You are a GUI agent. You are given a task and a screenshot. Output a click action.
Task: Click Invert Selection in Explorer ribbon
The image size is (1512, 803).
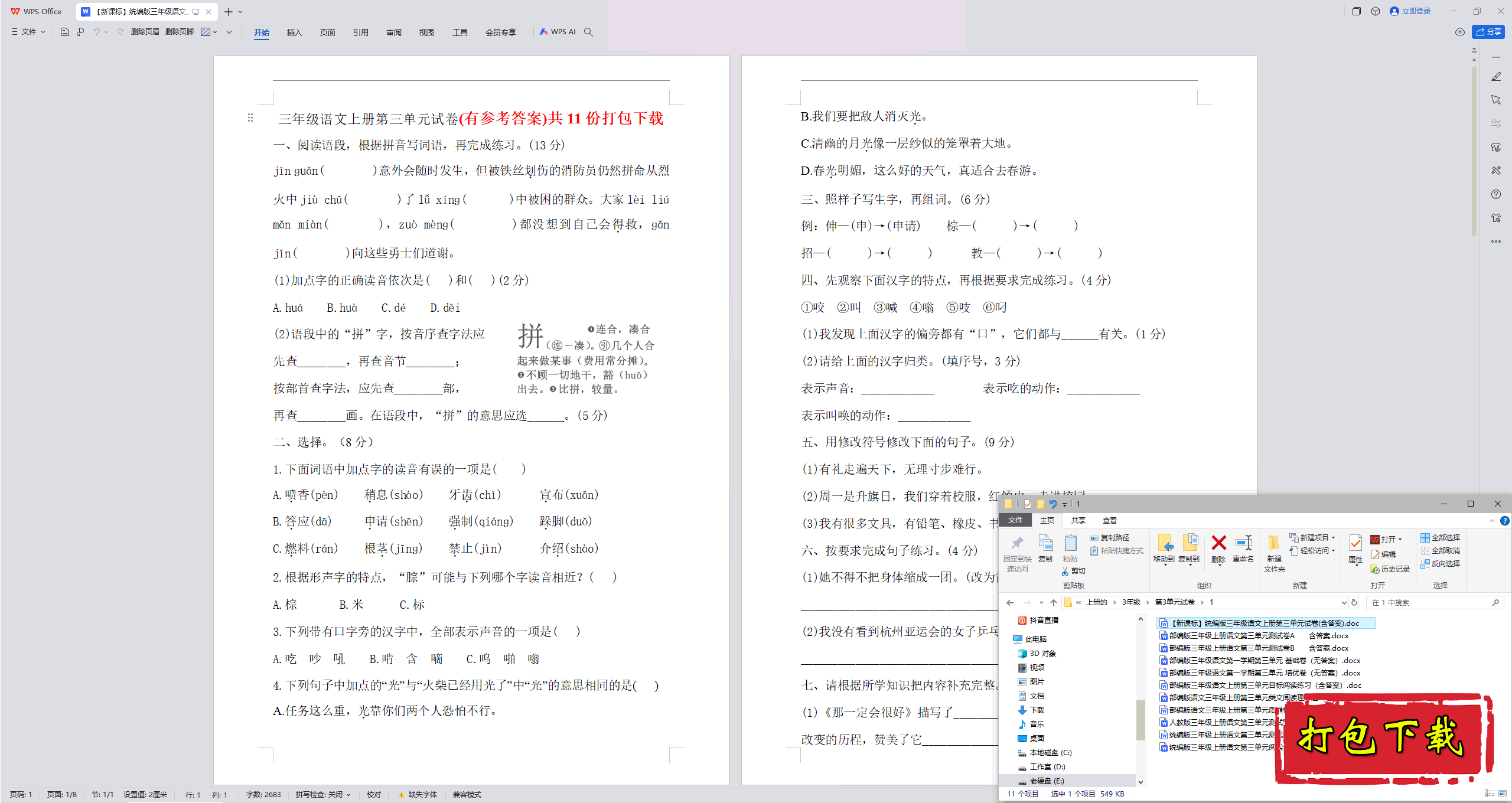click(1441, 563)
